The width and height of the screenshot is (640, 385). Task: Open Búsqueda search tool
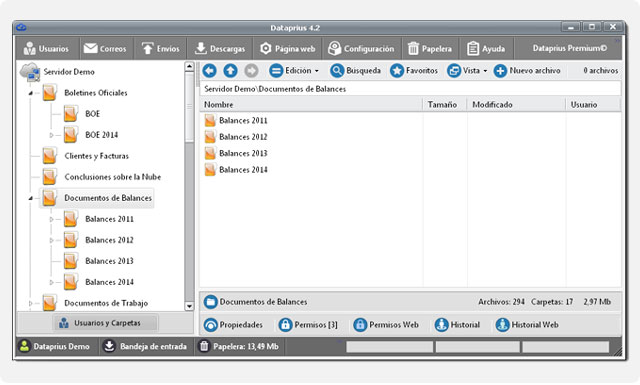point(356,71)
